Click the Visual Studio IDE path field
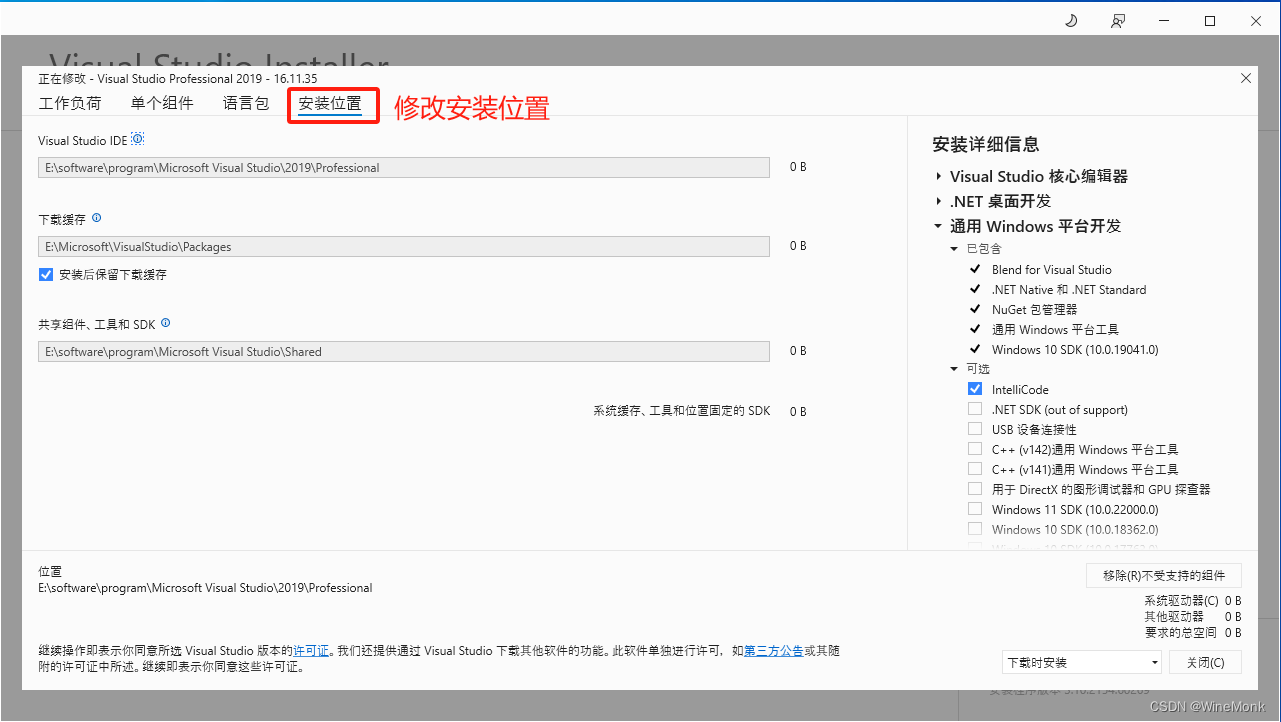1281x722 pixels. point(404,168)
